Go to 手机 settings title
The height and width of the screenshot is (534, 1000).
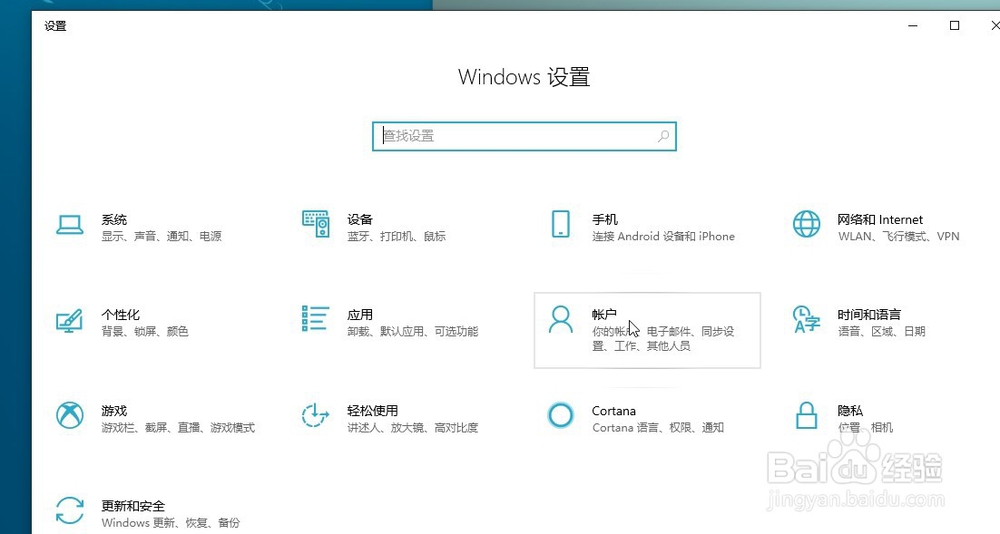click(x=605, y=219)
